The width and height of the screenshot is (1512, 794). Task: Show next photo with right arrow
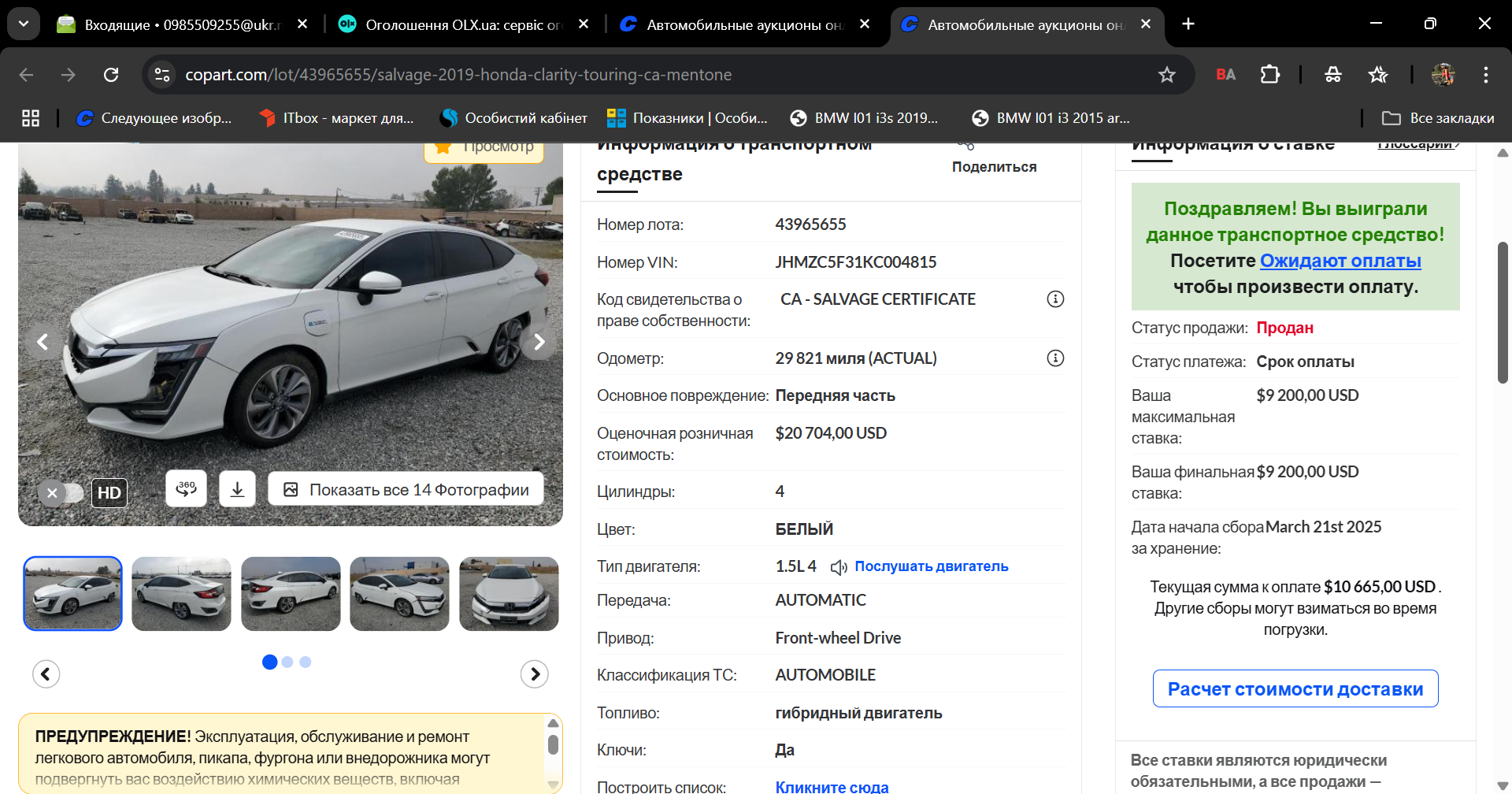point(539,342)
